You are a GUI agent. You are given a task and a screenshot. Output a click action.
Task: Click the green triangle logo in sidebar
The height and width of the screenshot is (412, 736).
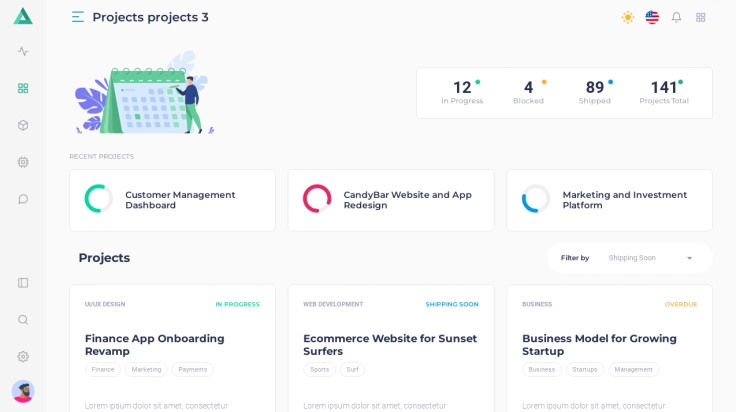(x=23, y=16)
